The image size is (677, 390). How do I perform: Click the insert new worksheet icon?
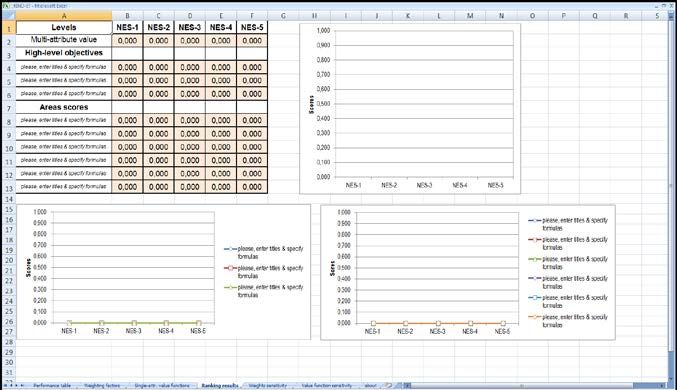pyautogui.click(x=389, y=385)
